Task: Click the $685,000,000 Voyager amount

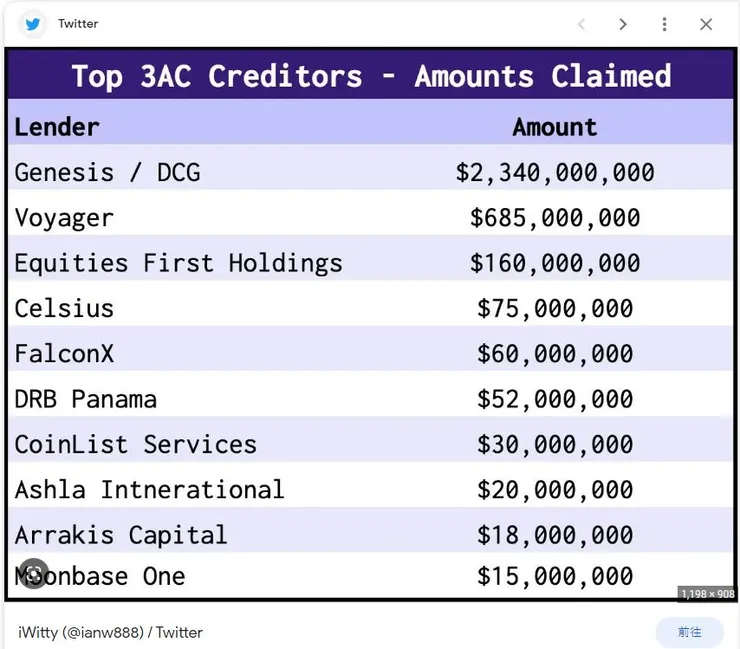Action: (x=554, y=218)
